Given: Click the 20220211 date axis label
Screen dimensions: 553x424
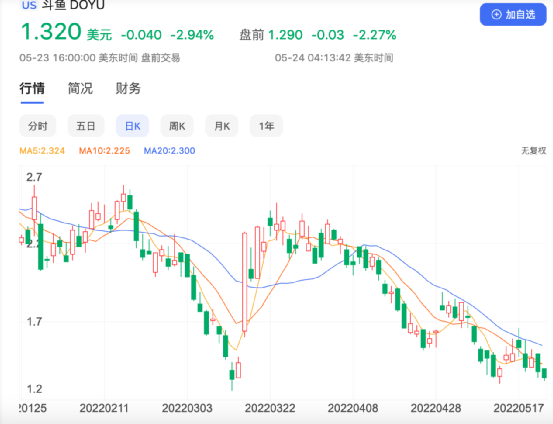Looking at the screenshot, I should tap(104, 408).
